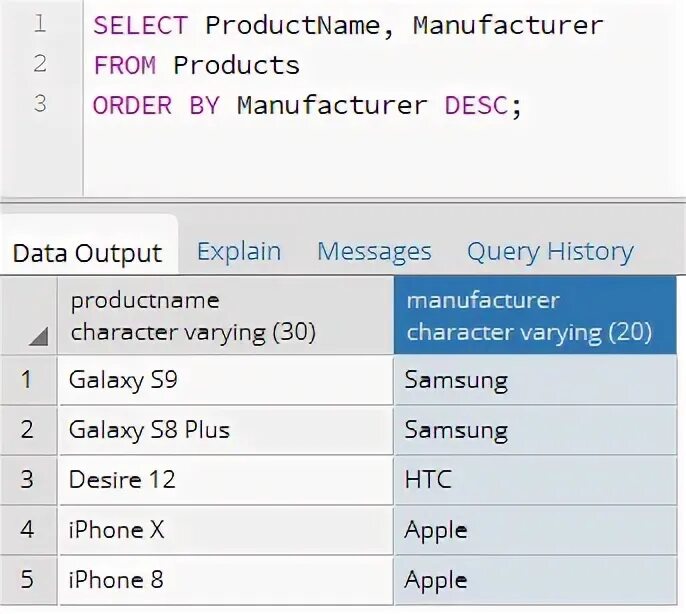The image size is (686, 614).
Task: Select the manufacturer column header
Action: (535, 316)
